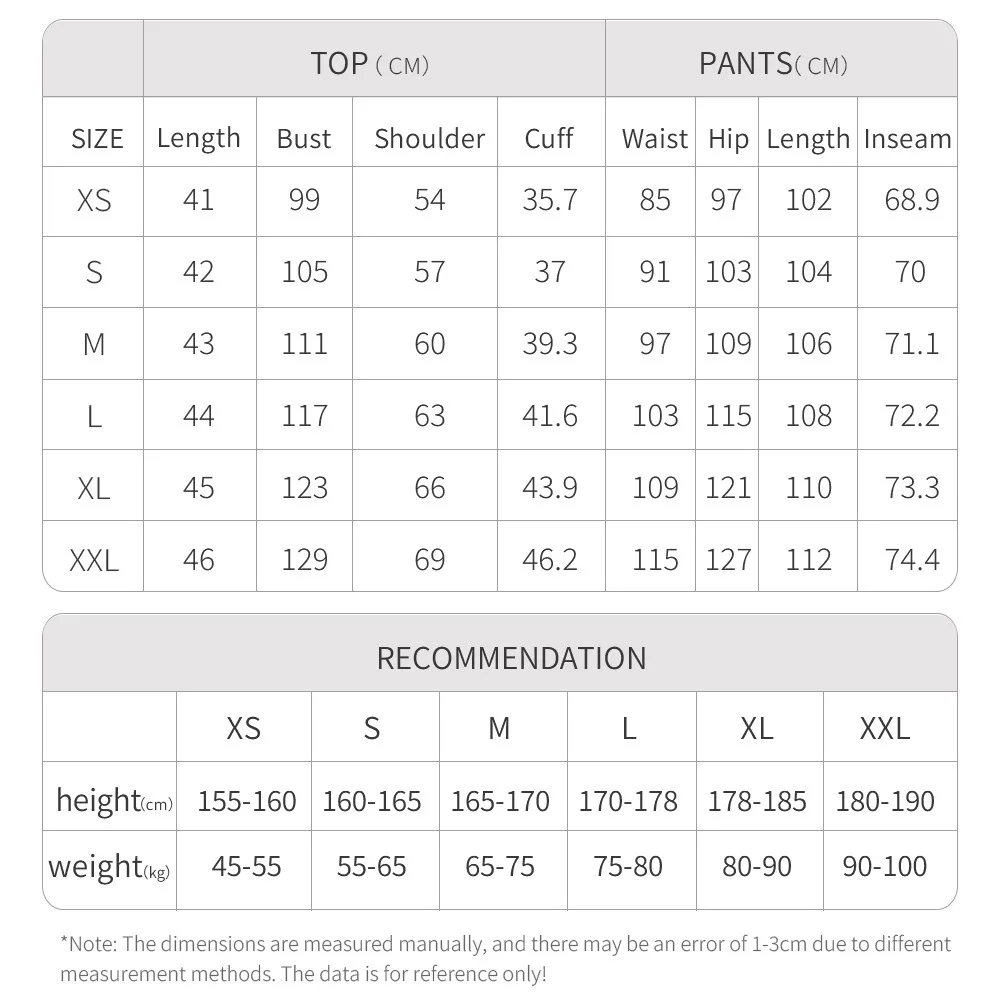
Task: Select the Shoulder column header
Action: point(429,139)
